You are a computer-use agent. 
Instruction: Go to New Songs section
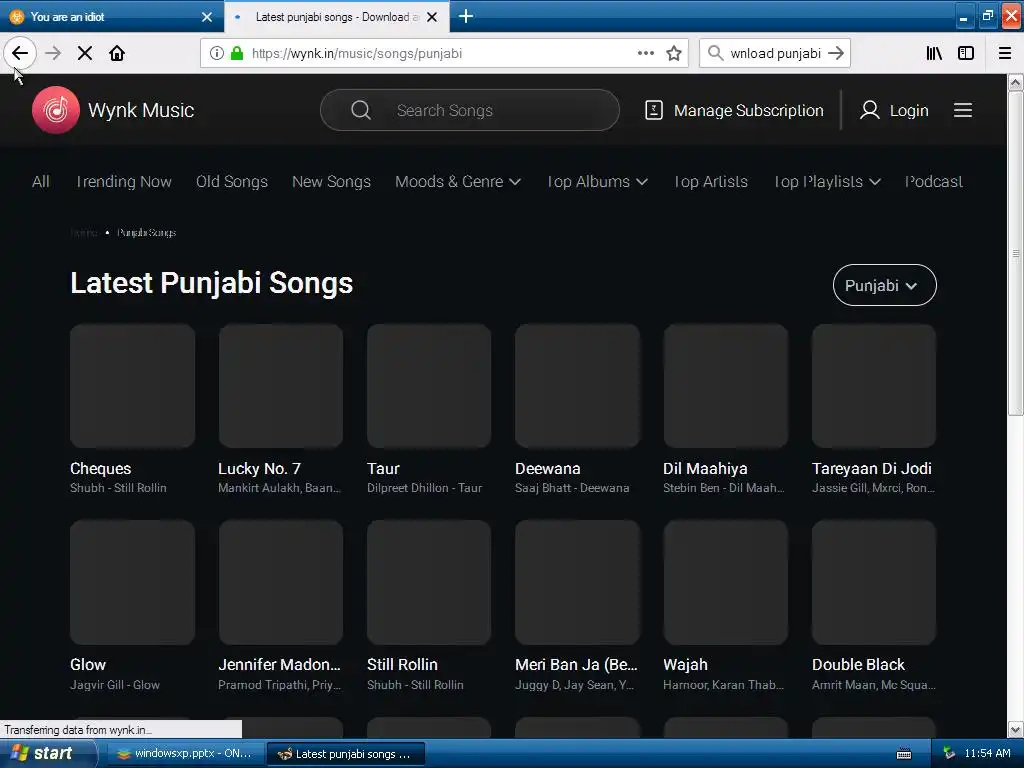click(x=331, y=182)
